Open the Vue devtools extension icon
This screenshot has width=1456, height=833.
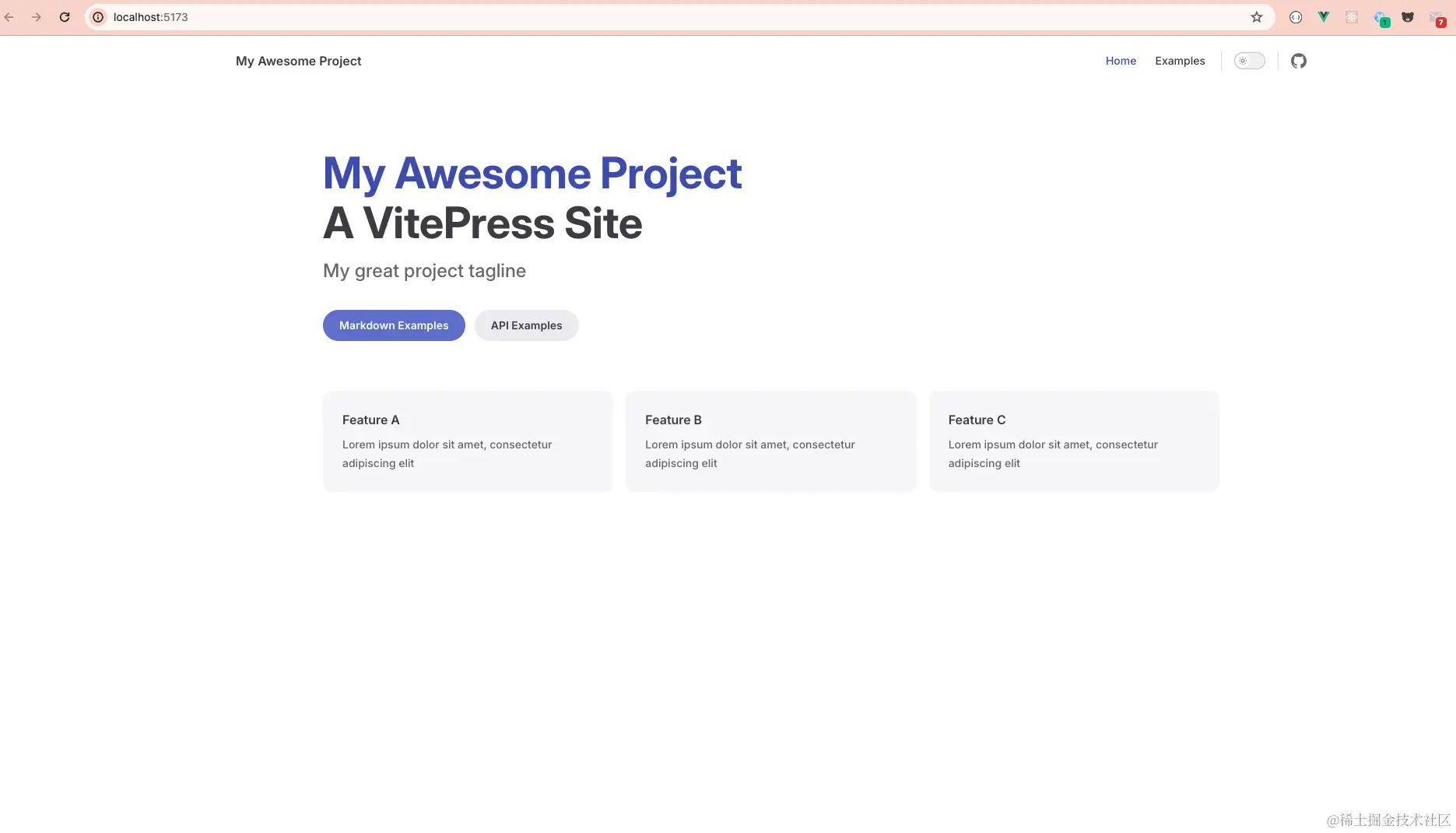point(1324,17)
